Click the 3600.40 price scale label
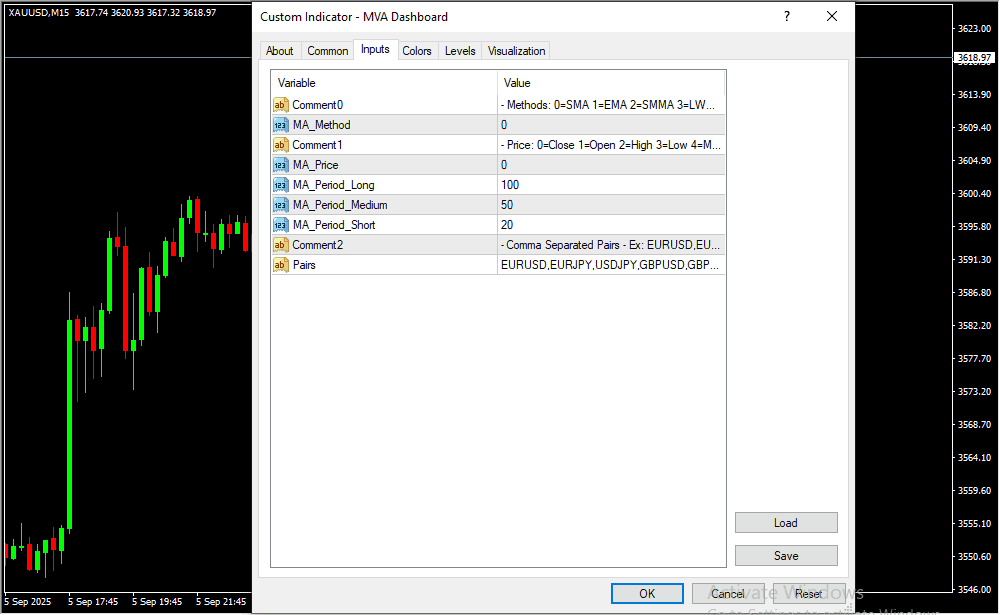1000x615 pixels. tap(974, 193)
